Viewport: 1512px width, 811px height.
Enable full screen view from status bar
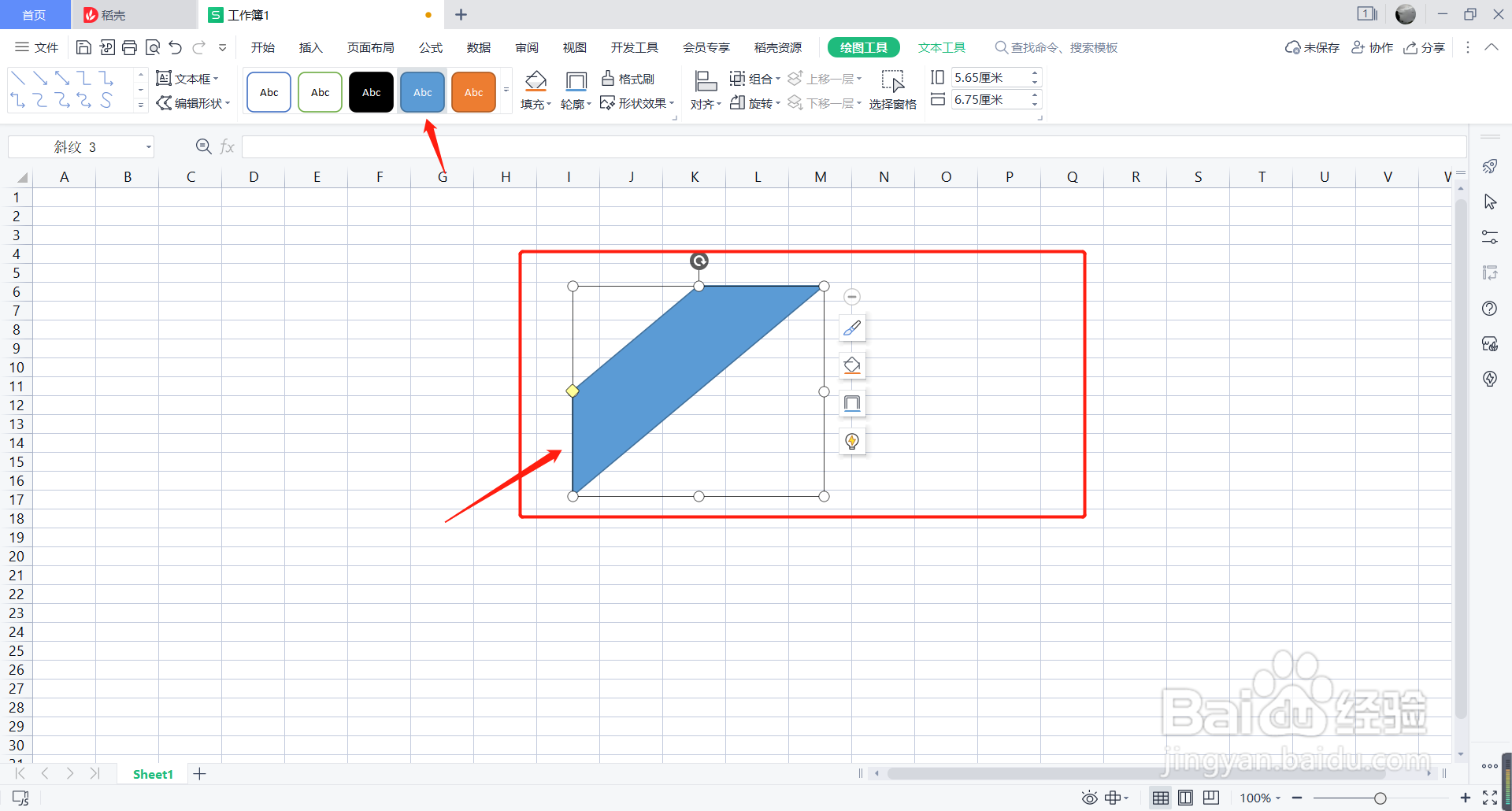click(1491, 798)
